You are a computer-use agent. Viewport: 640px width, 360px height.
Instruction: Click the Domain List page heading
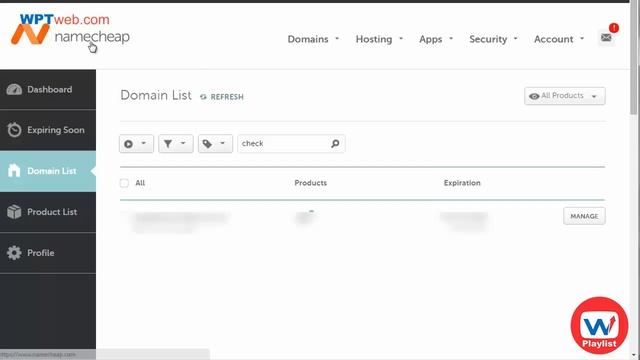(x=156, y=95)
